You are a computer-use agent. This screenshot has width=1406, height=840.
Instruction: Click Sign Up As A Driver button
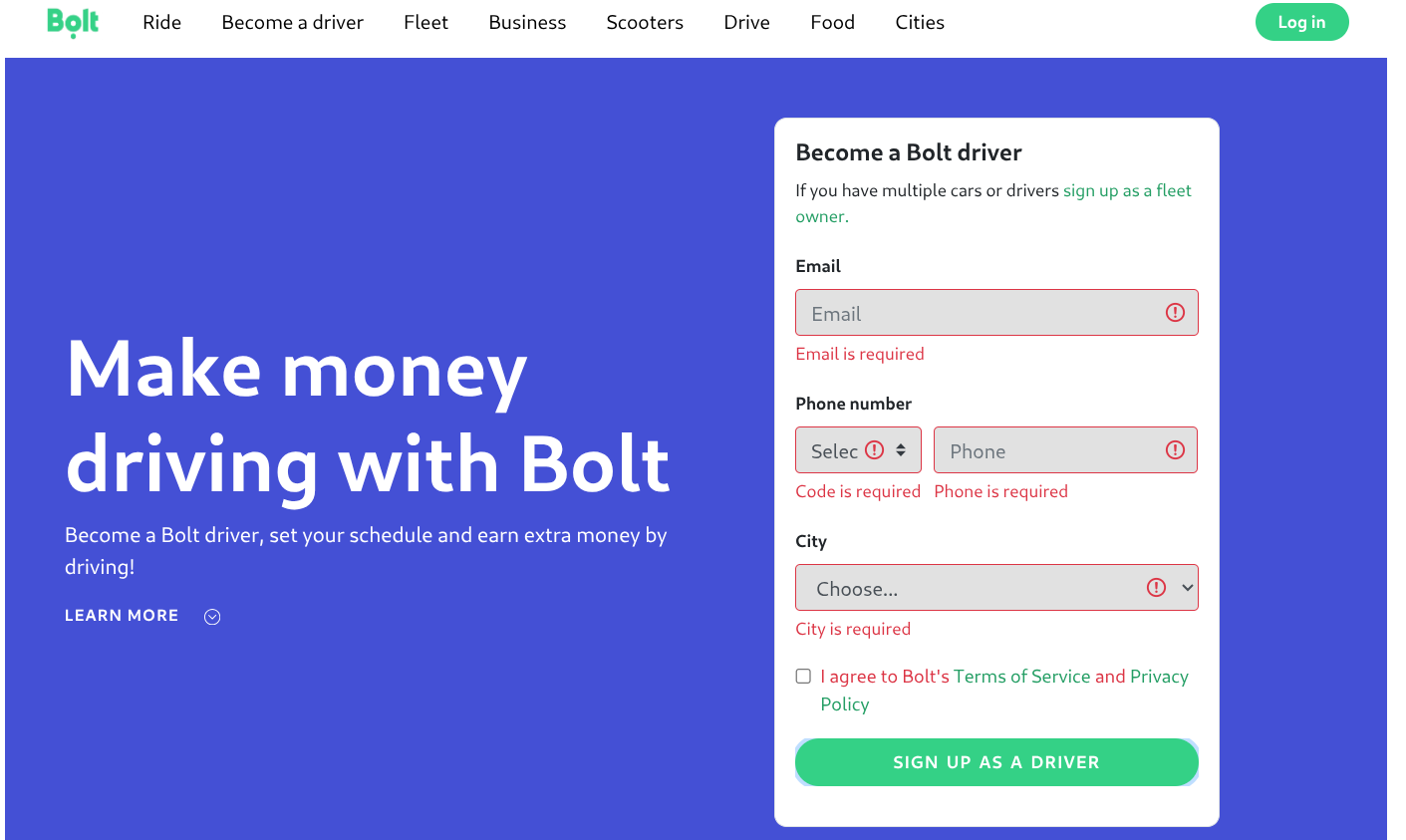coord(995,762)
